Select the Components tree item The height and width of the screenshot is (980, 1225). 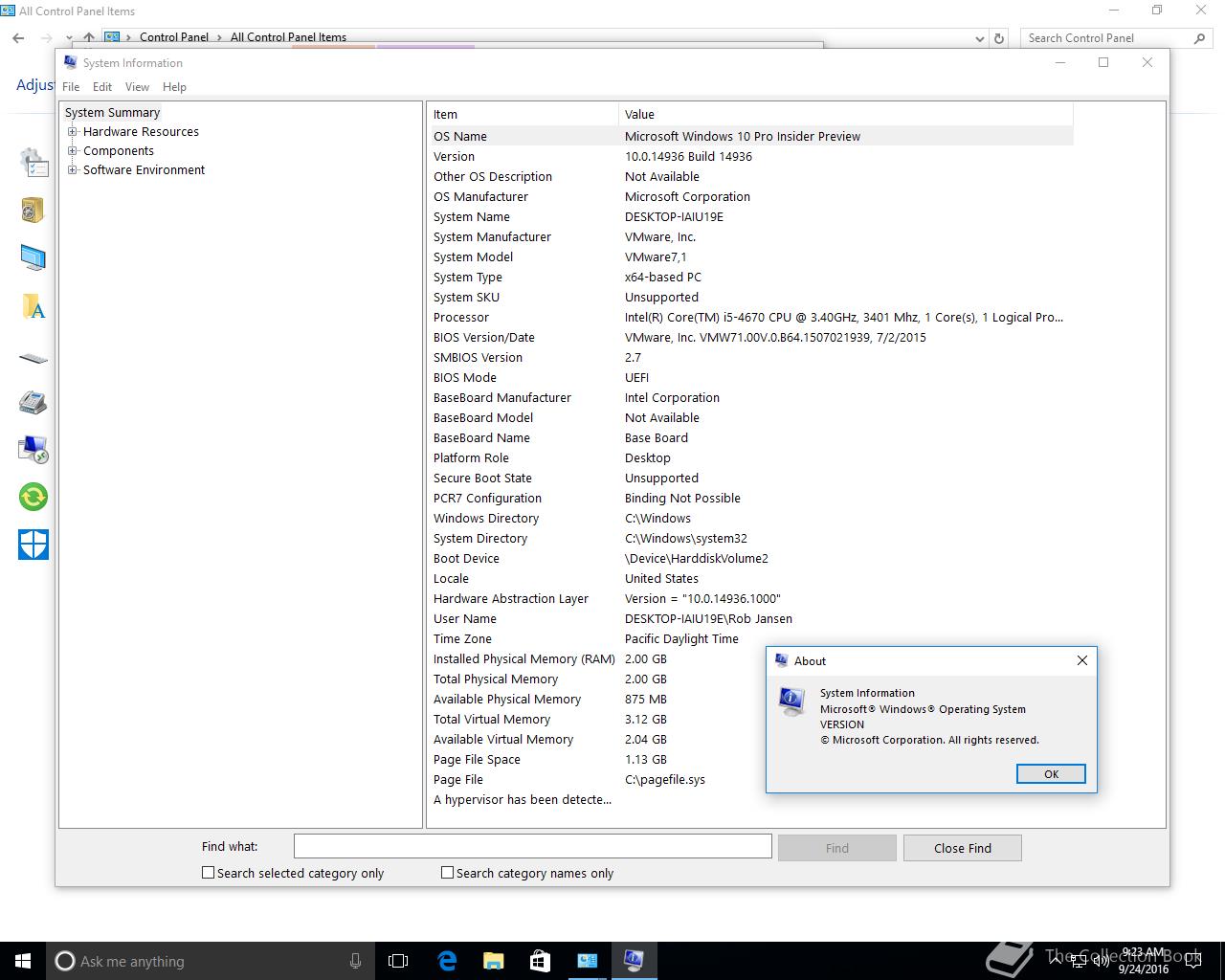pos(119,151)
